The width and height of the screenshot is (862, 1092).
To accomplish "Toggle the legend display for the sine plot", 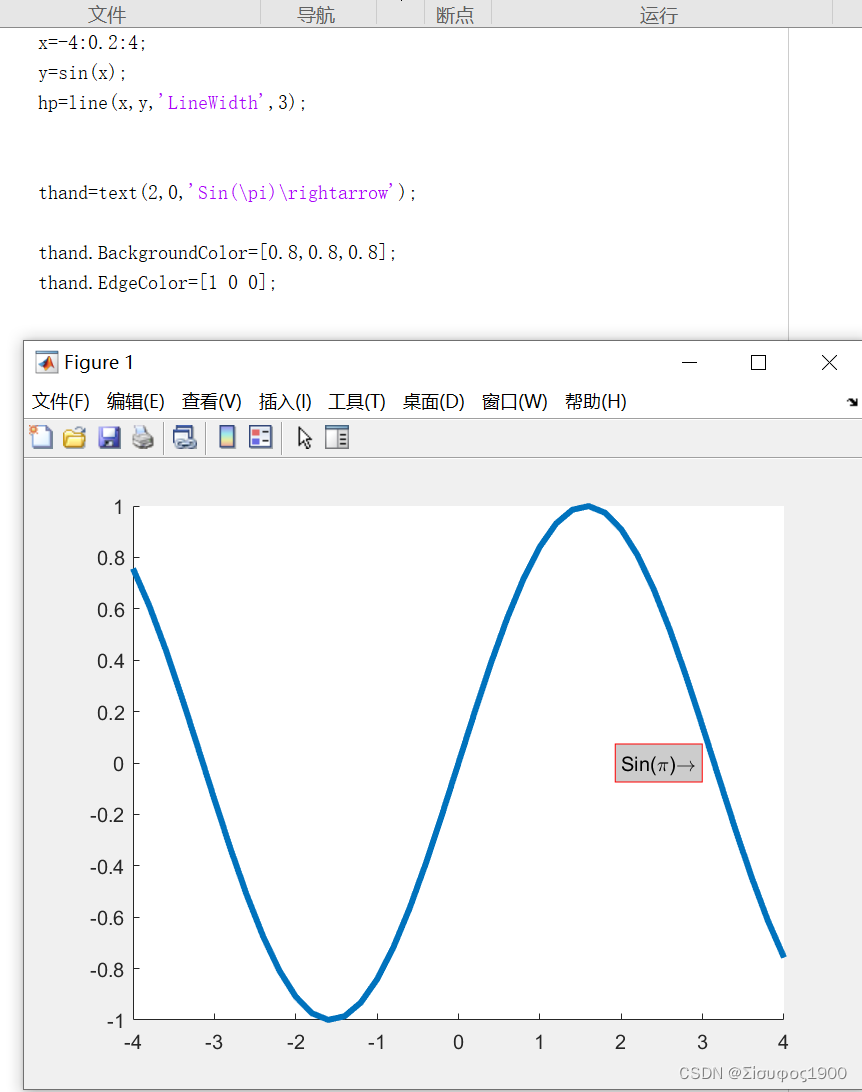I will click(260, 437).
